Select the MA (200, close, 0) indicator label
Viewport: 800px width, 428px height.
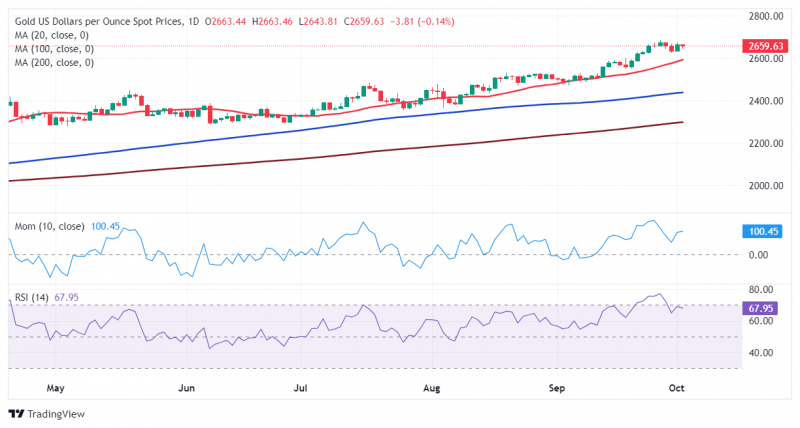(x=54, y=63)
